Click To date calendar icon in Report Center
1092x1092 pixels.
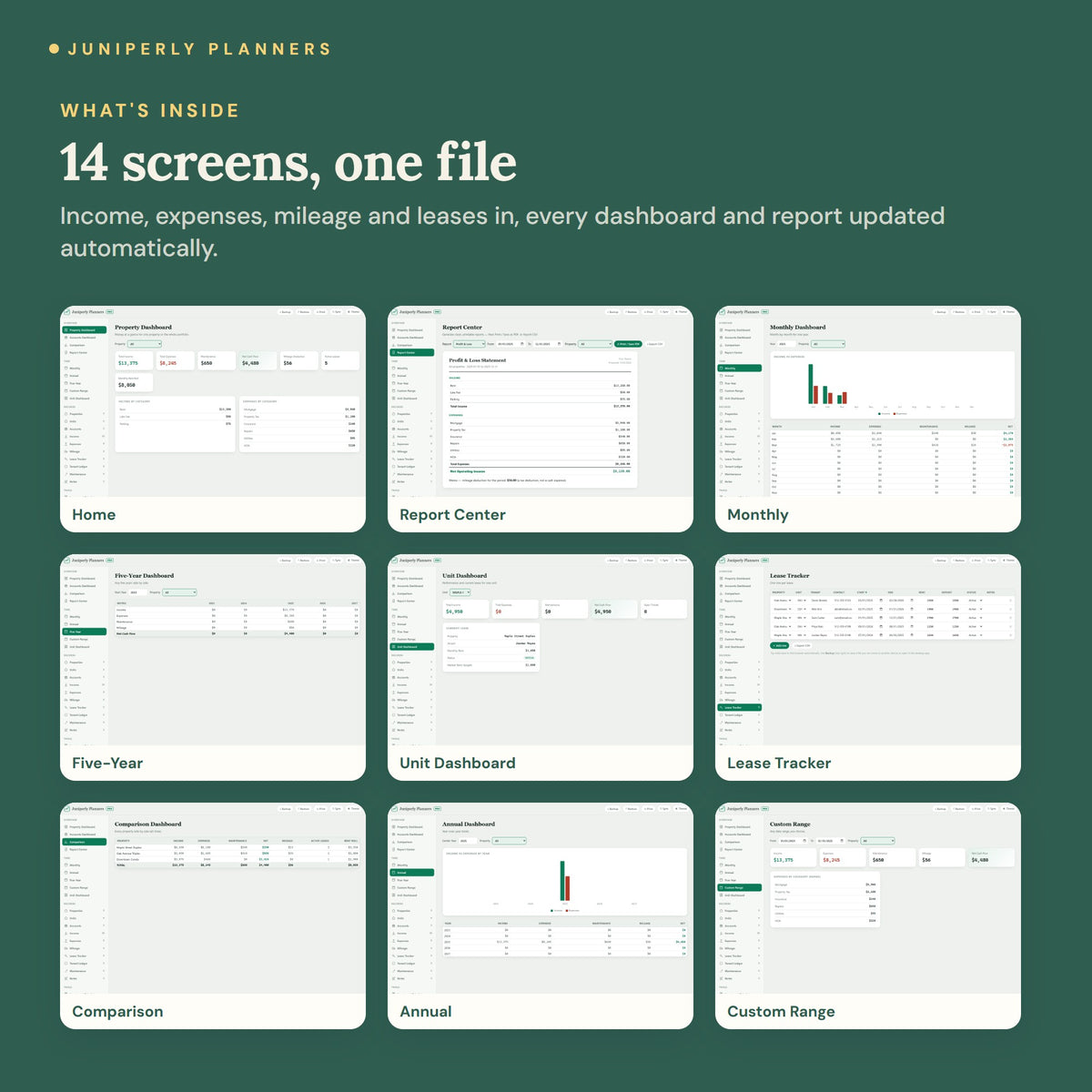coord(559,344)
